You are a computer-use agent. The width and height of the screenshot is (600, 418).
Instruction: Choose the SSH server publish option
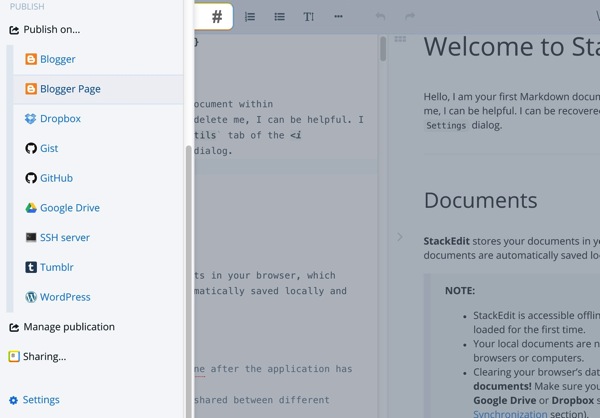tap(64, 238)
